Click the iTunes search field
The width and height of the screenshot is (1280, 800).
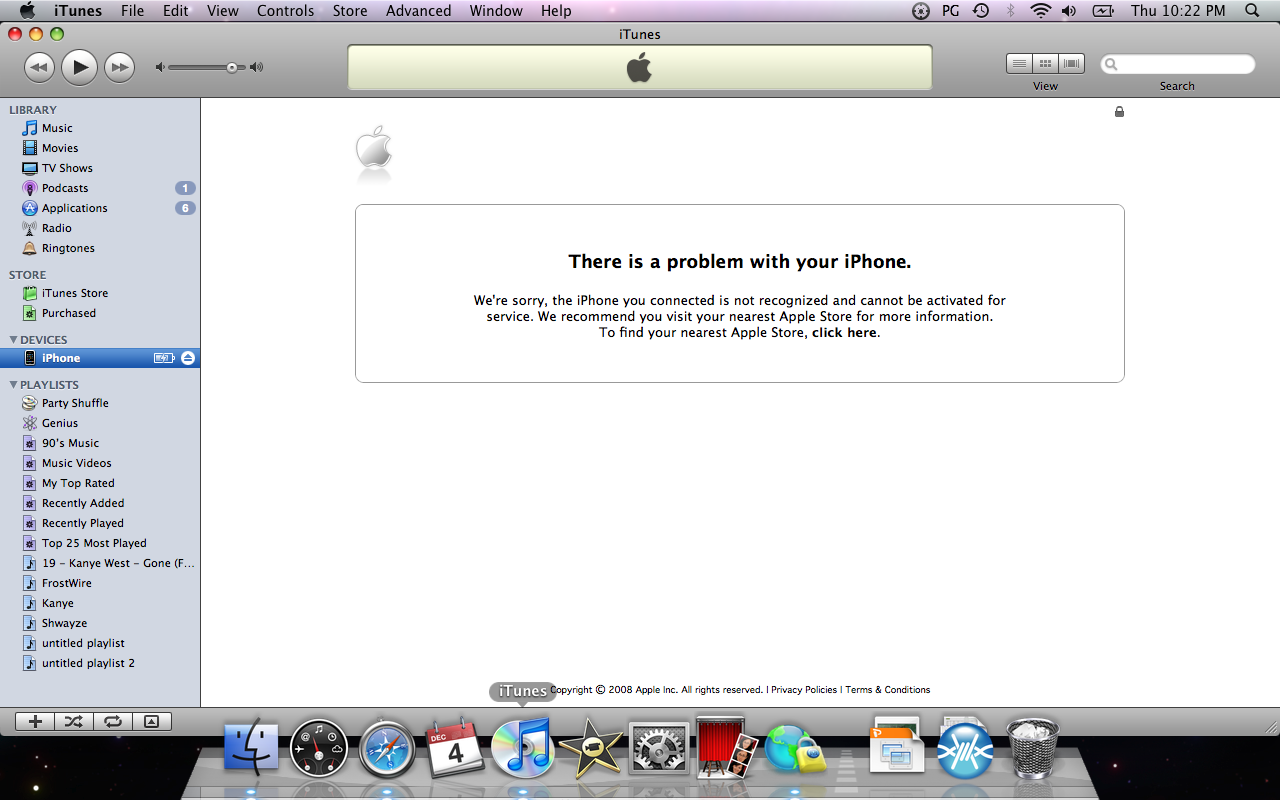click(1178, 64)
